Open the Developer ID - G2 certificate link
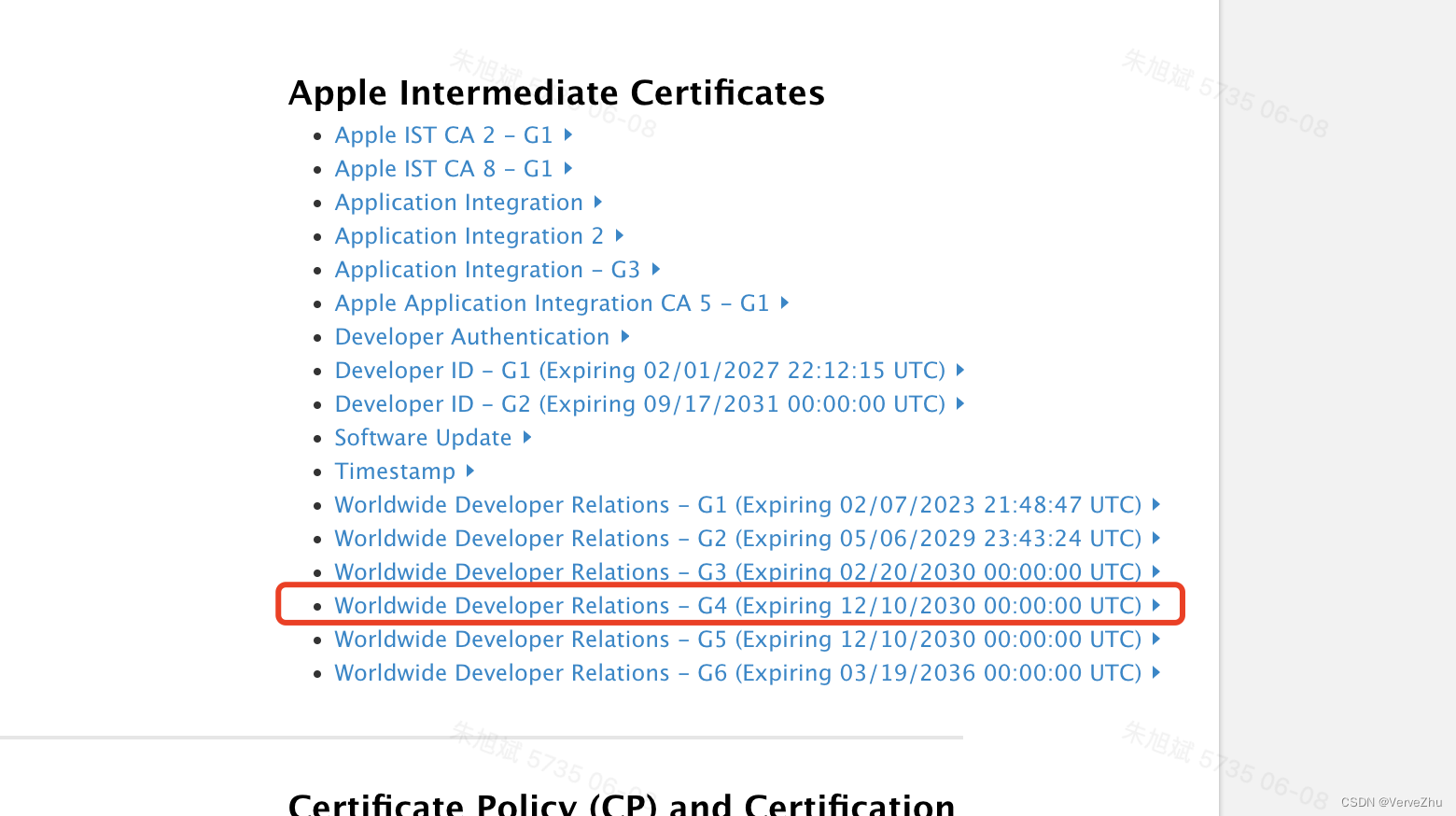The image size is (1456, 816). pos(641,403)
